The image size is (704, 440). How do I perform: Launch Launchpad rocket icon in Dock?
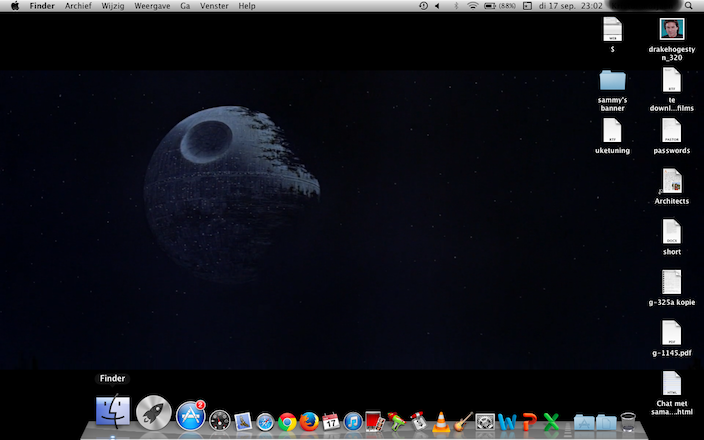pos(154,412)
